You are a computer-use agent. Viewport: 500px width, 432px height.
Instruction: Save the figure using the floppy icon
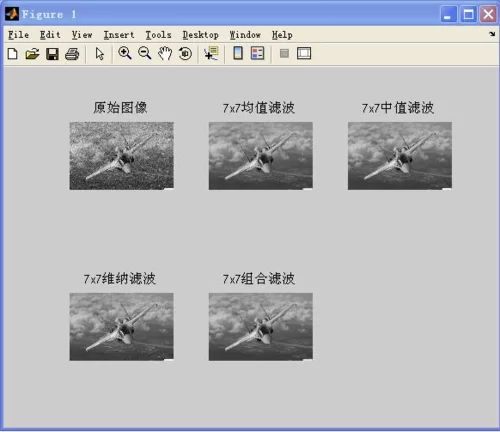pos(52,54)
